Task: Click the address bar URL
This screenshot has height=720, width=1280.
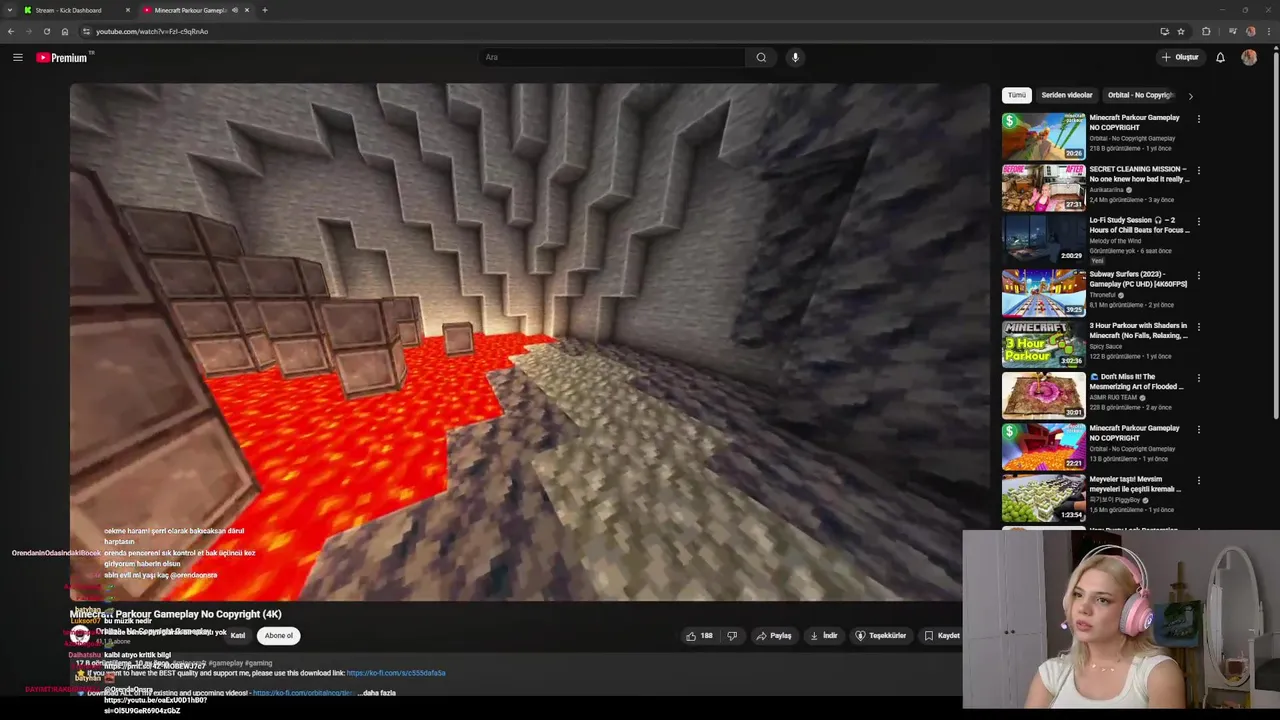Action: [x=152, y=31]
